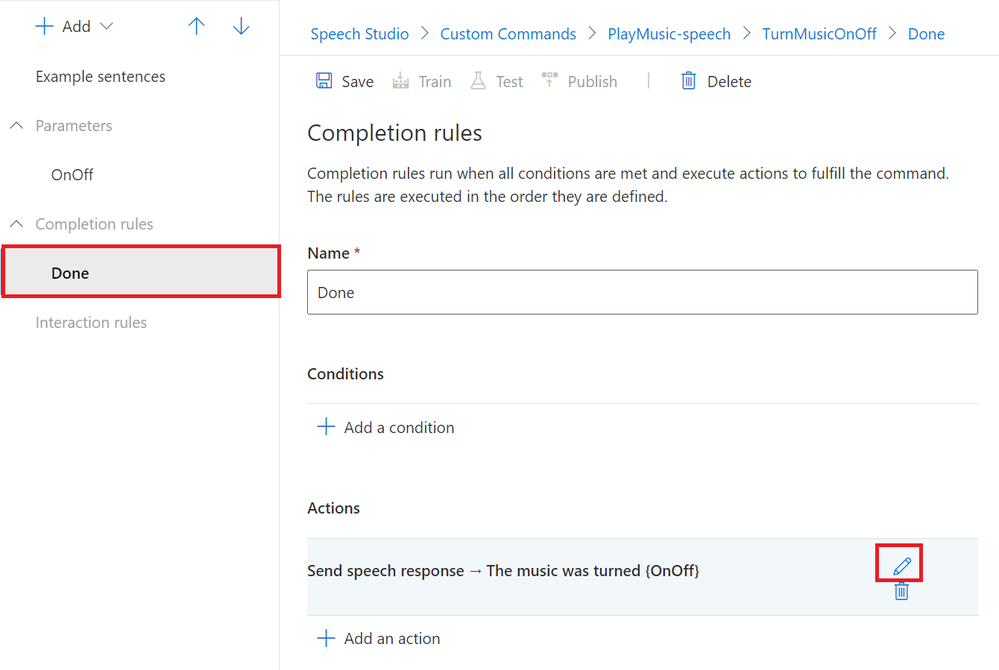The image size is (999, 670).
Task: Open Interaction rules in the sidebar
Action: (x=91, y=322)
